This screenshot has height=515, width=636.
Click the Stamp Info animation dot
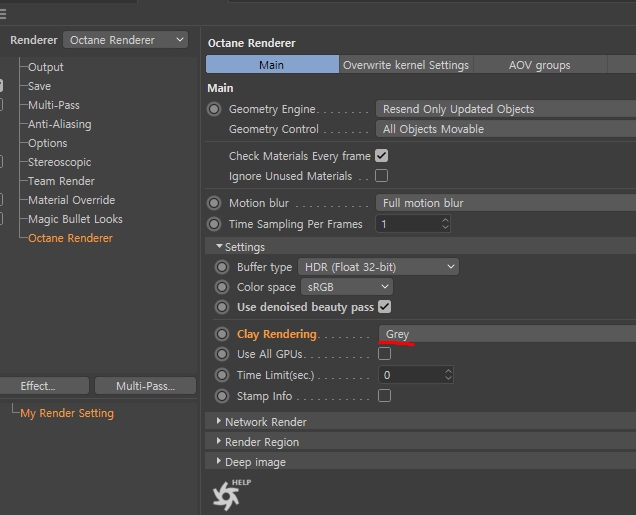[222, 396]
